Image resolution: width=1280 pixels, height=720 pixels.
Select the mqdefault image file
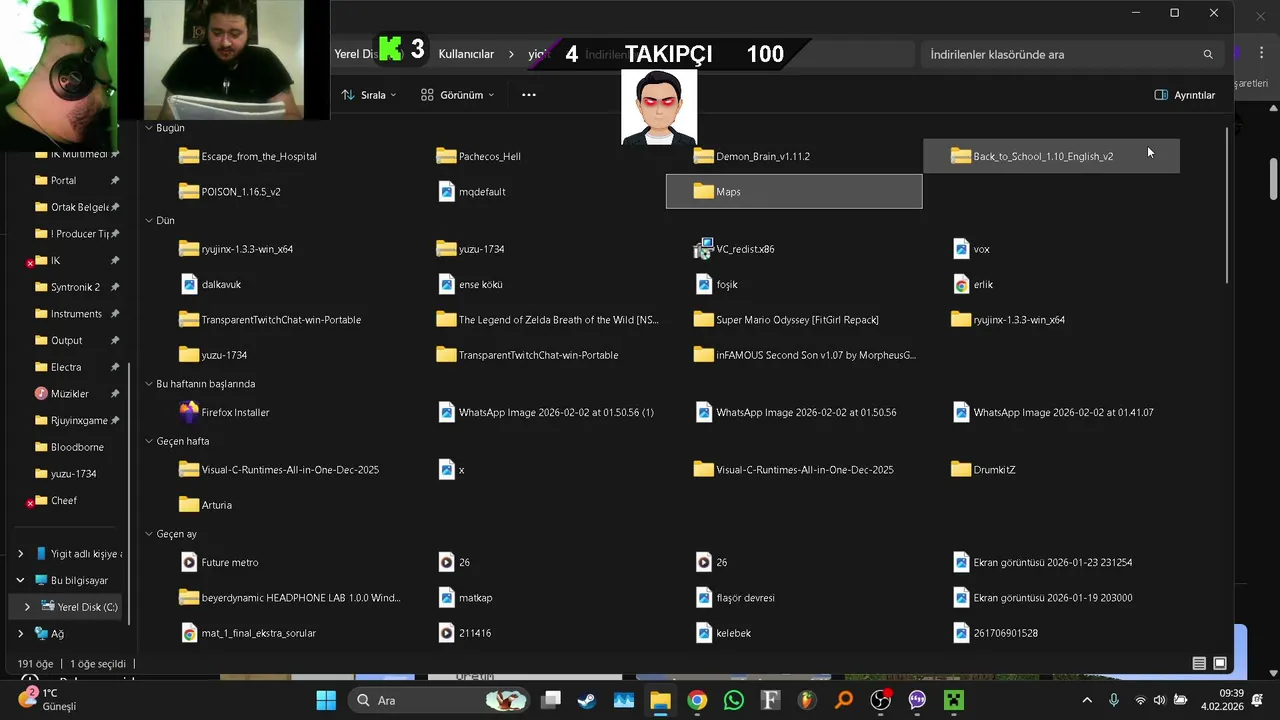click(x=472, y=191)
